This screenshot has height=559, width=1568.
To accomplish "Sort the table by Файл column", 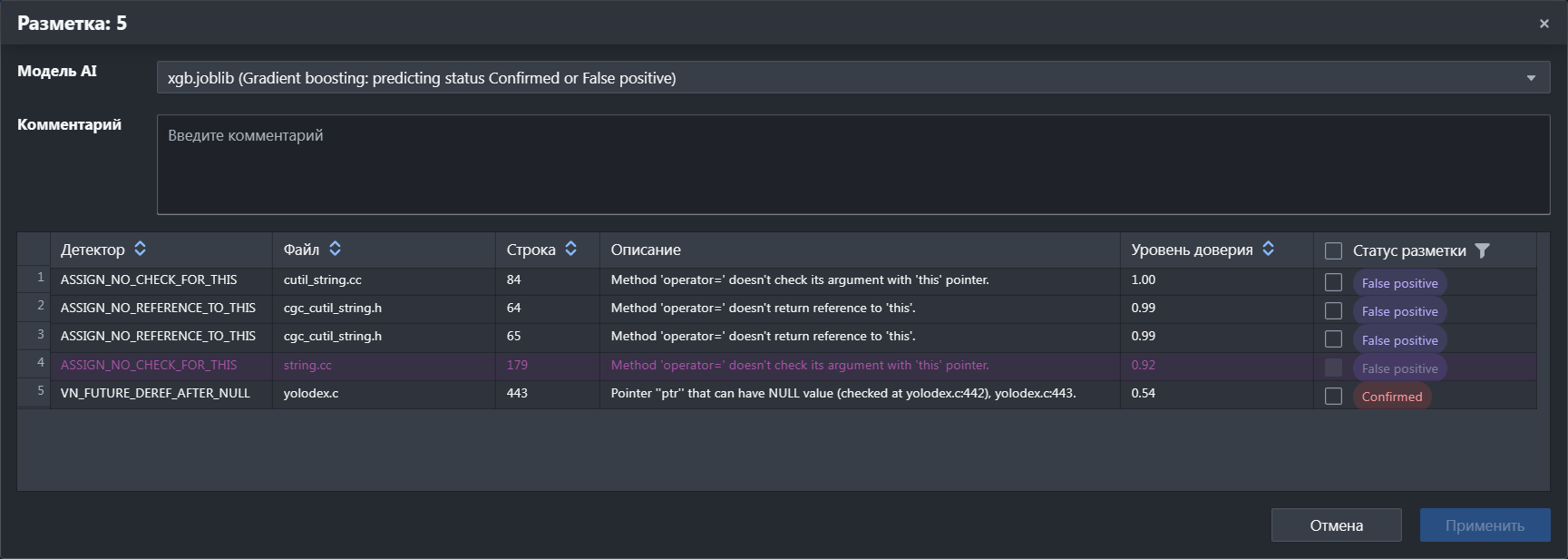I will [x=335, y=249].
